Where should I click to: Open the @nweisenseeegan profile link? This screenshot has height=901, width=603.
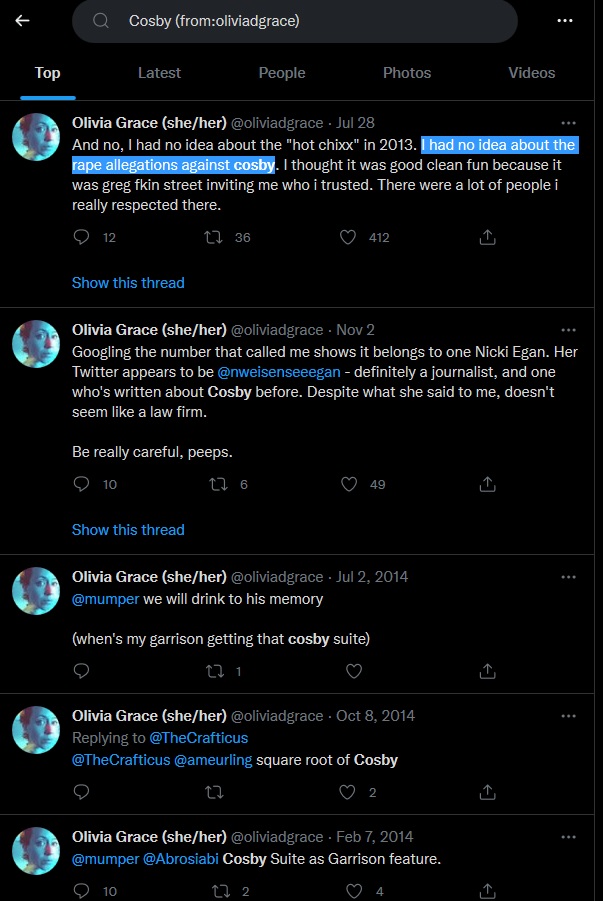279,372
